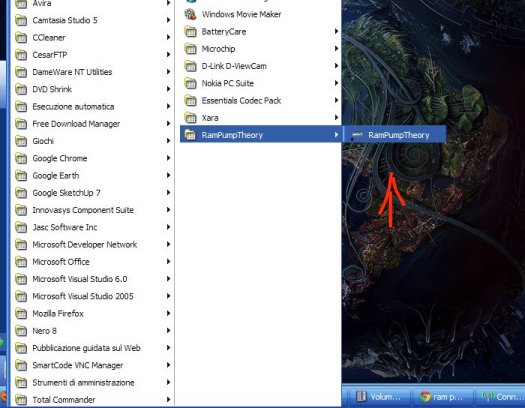The image size is (525, 408).
Task: Launch RamPumpTheory from the flyout submenu
Action: (394, 135)
